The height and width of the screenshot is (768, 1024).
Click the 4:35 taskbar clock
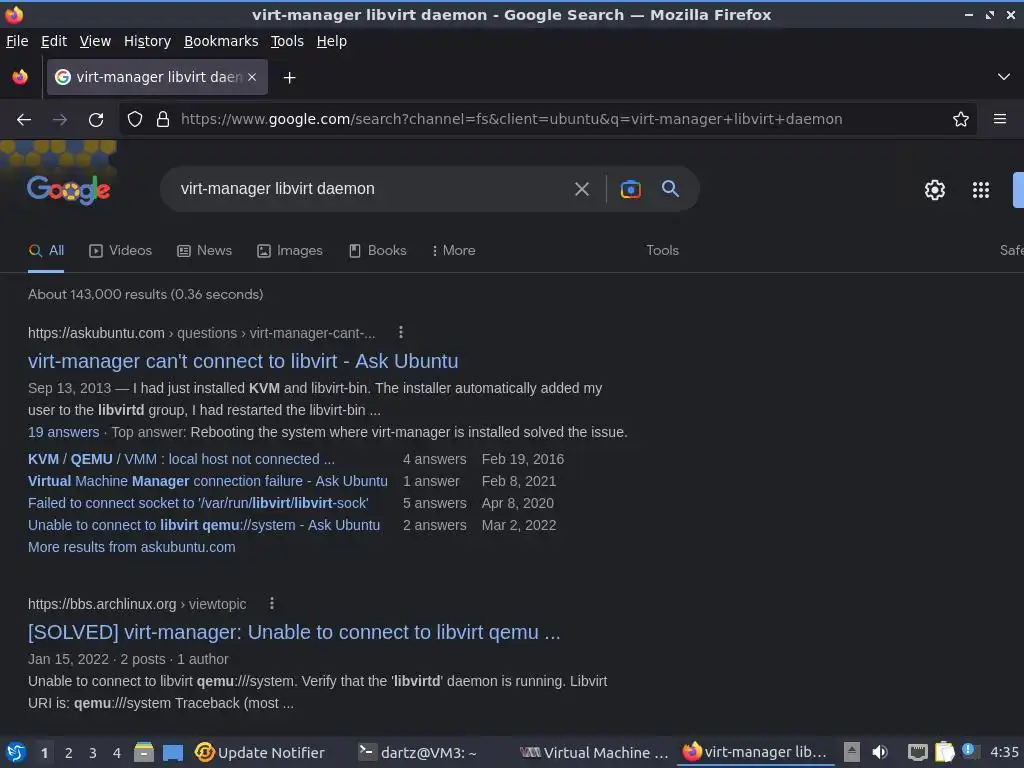click(1004, 752)
